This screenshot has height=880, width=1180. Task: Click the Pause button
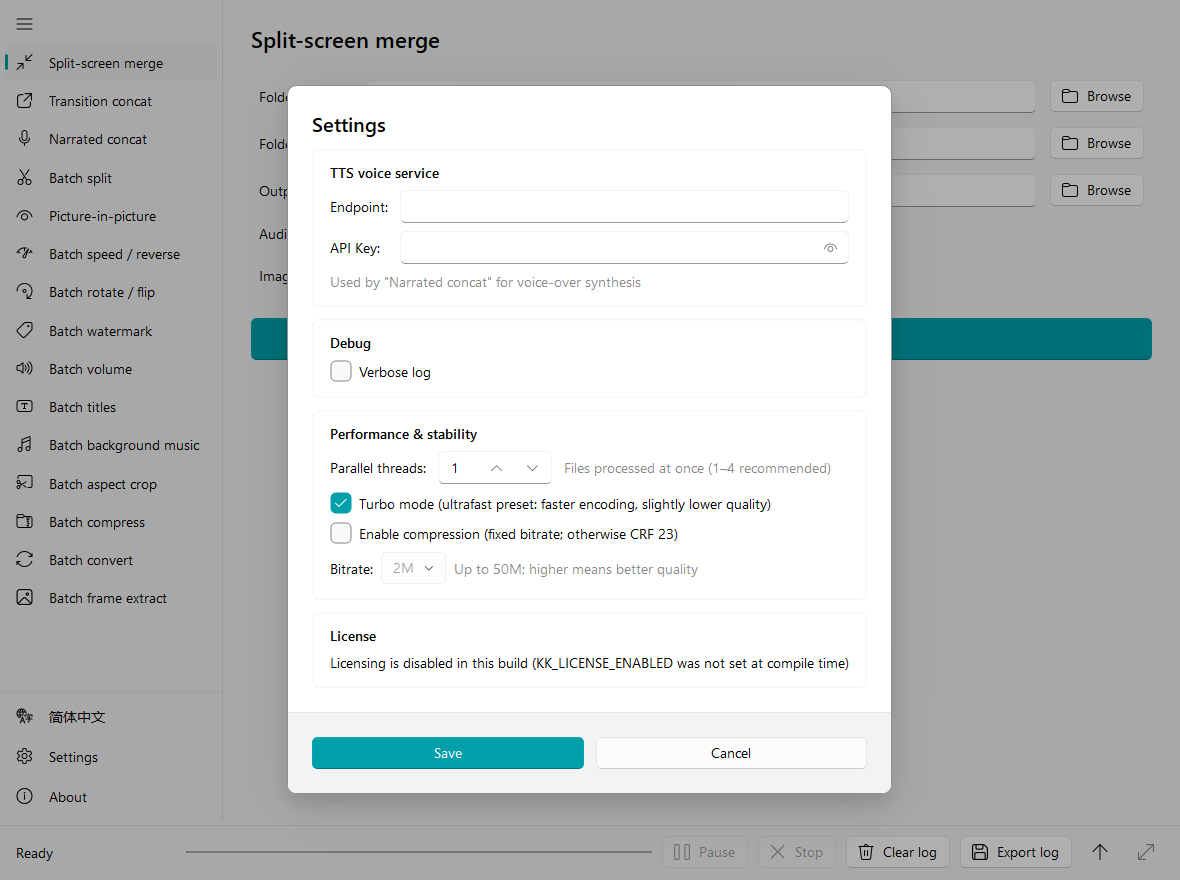pyautogui.click(x=705, y=852)
